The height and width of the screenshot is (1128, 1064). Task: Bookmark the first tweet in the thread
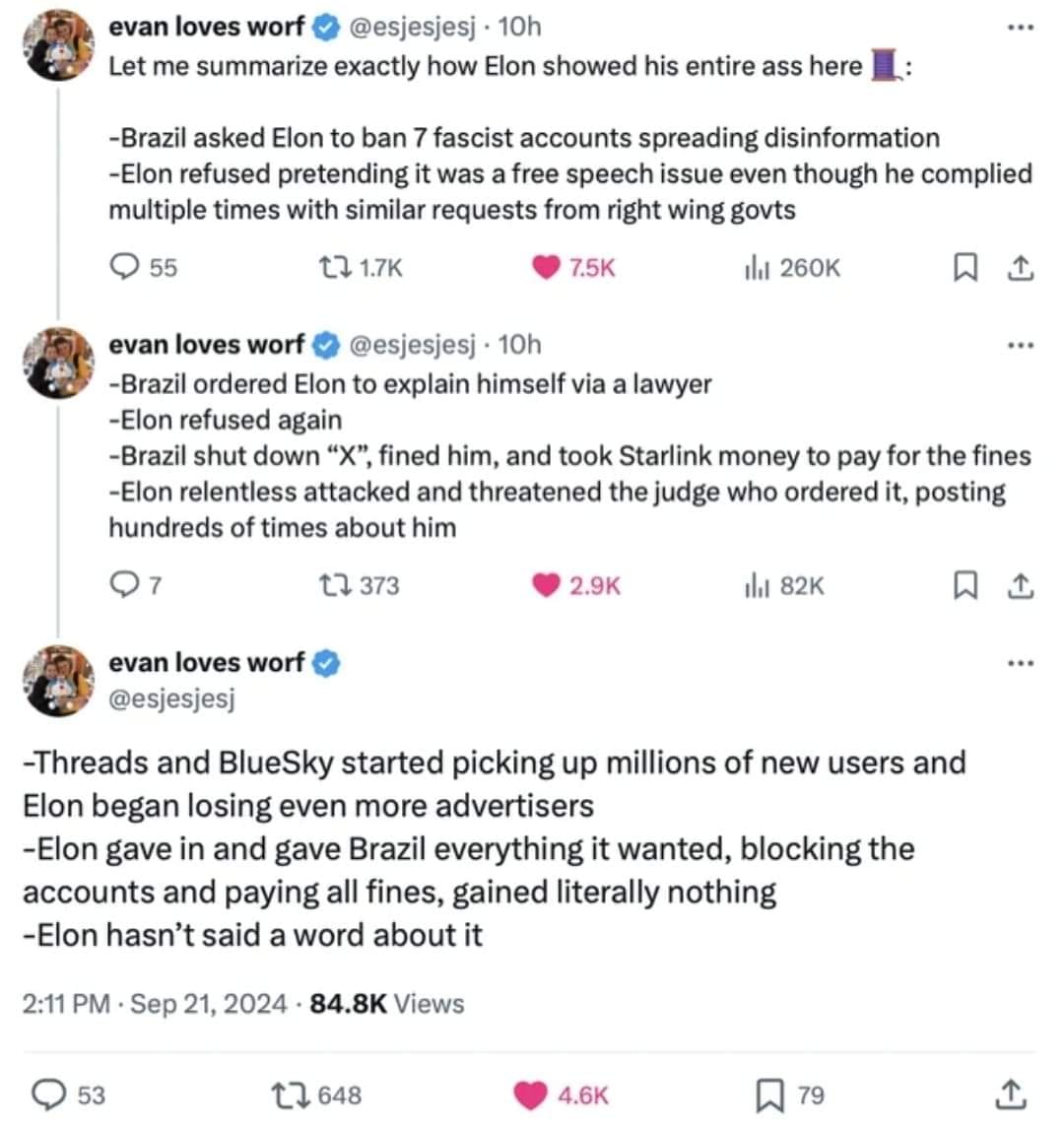click(964, 267)
